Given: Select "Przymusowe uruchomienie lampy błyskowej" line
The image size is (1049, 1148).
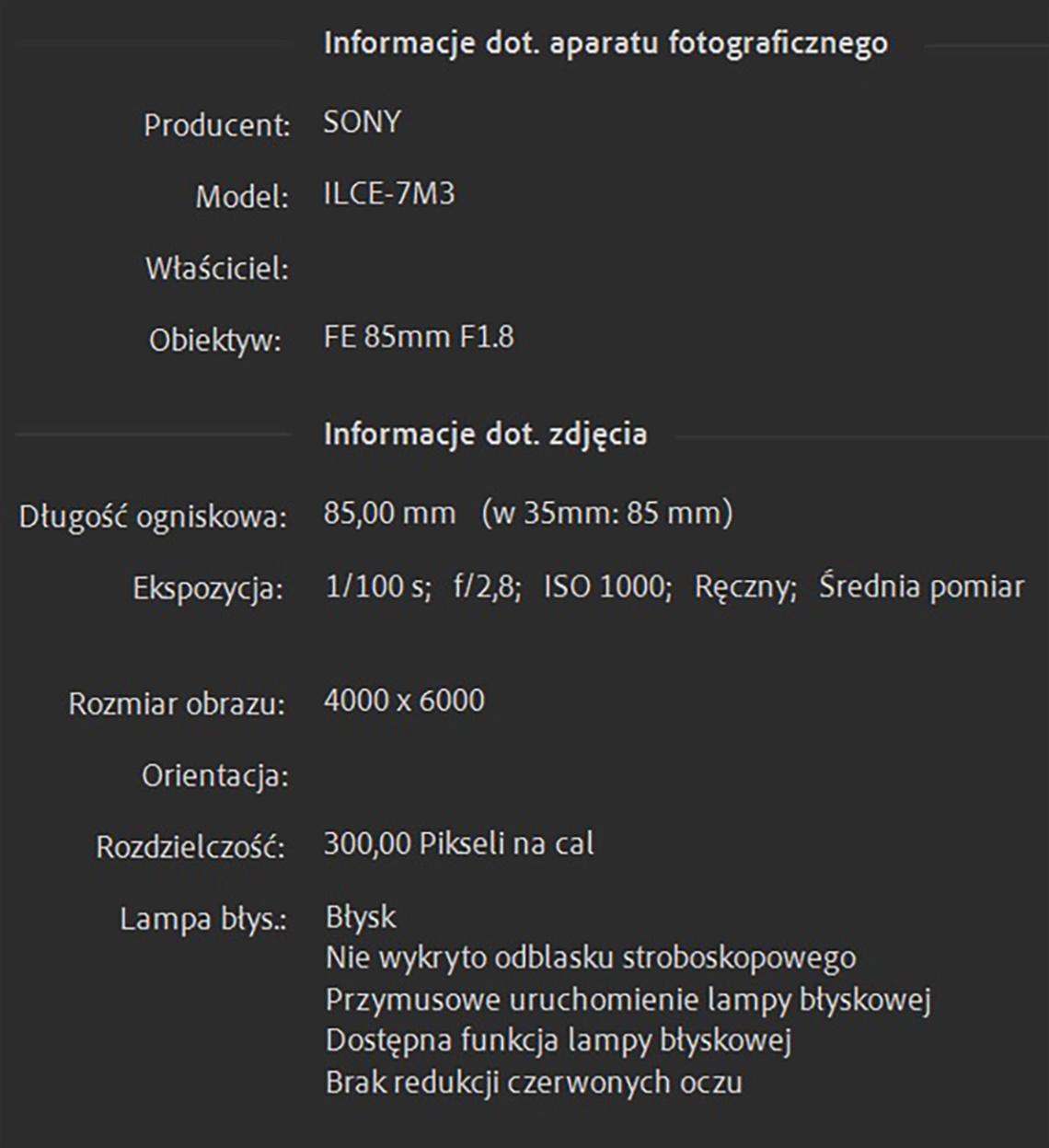Looking at the screenshot, I should (628, 999).
